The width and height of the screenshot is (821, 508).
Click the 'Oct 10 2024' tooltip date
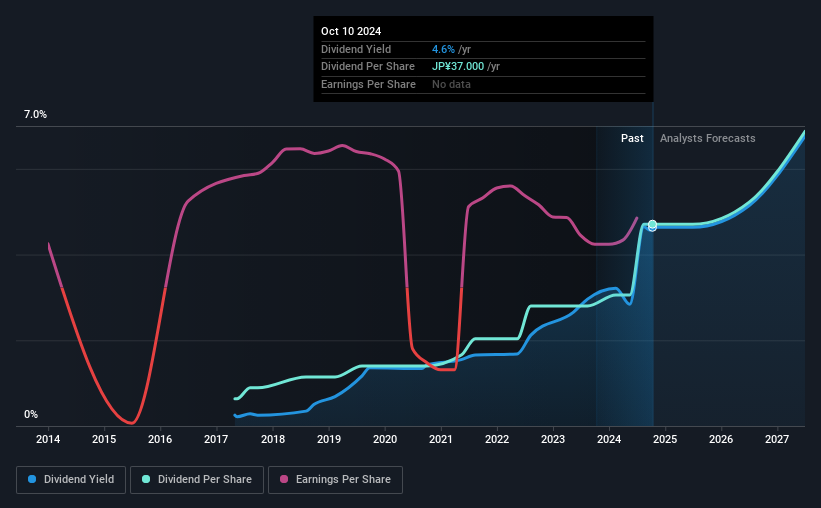pos(351,31)
